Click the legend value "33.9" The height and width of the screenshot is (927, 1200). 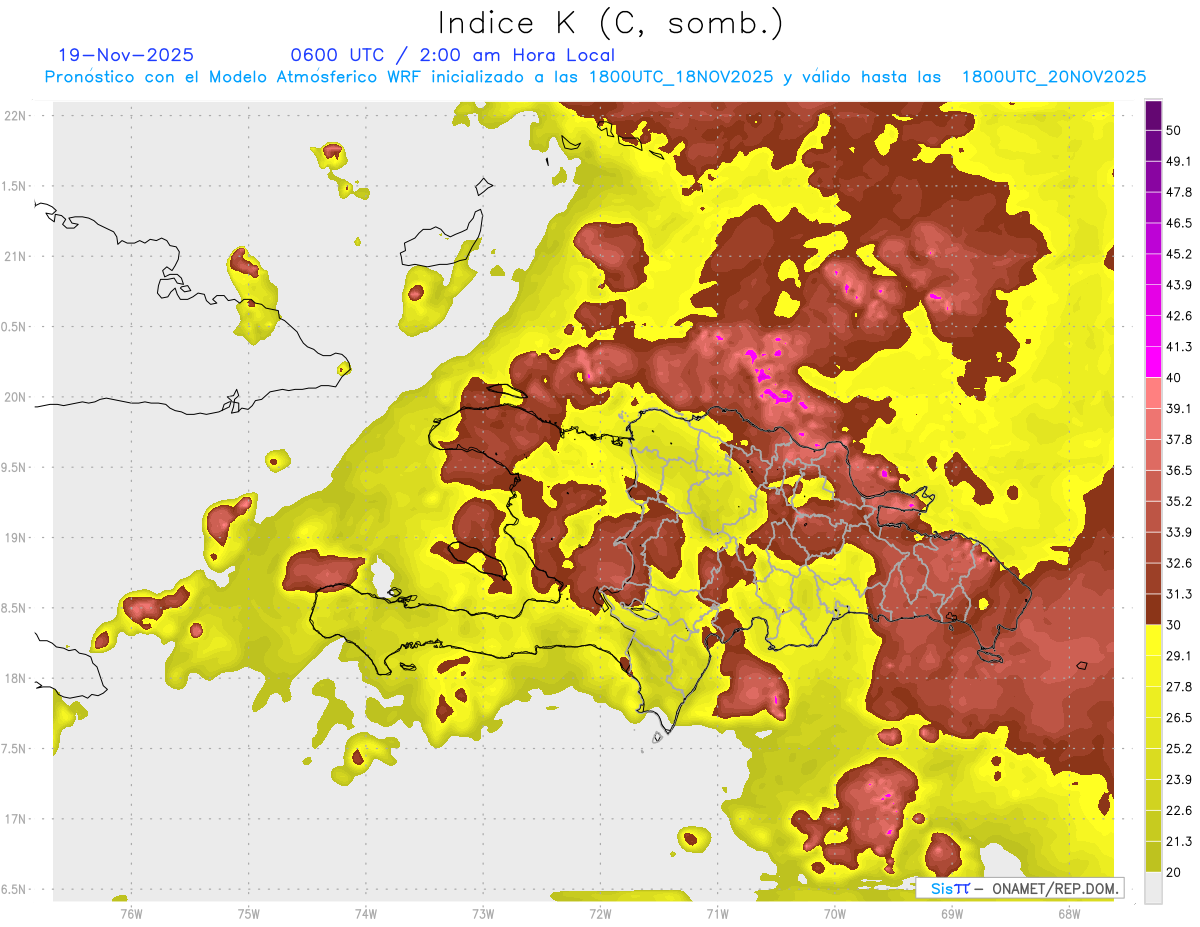(x=1178, y=533)
